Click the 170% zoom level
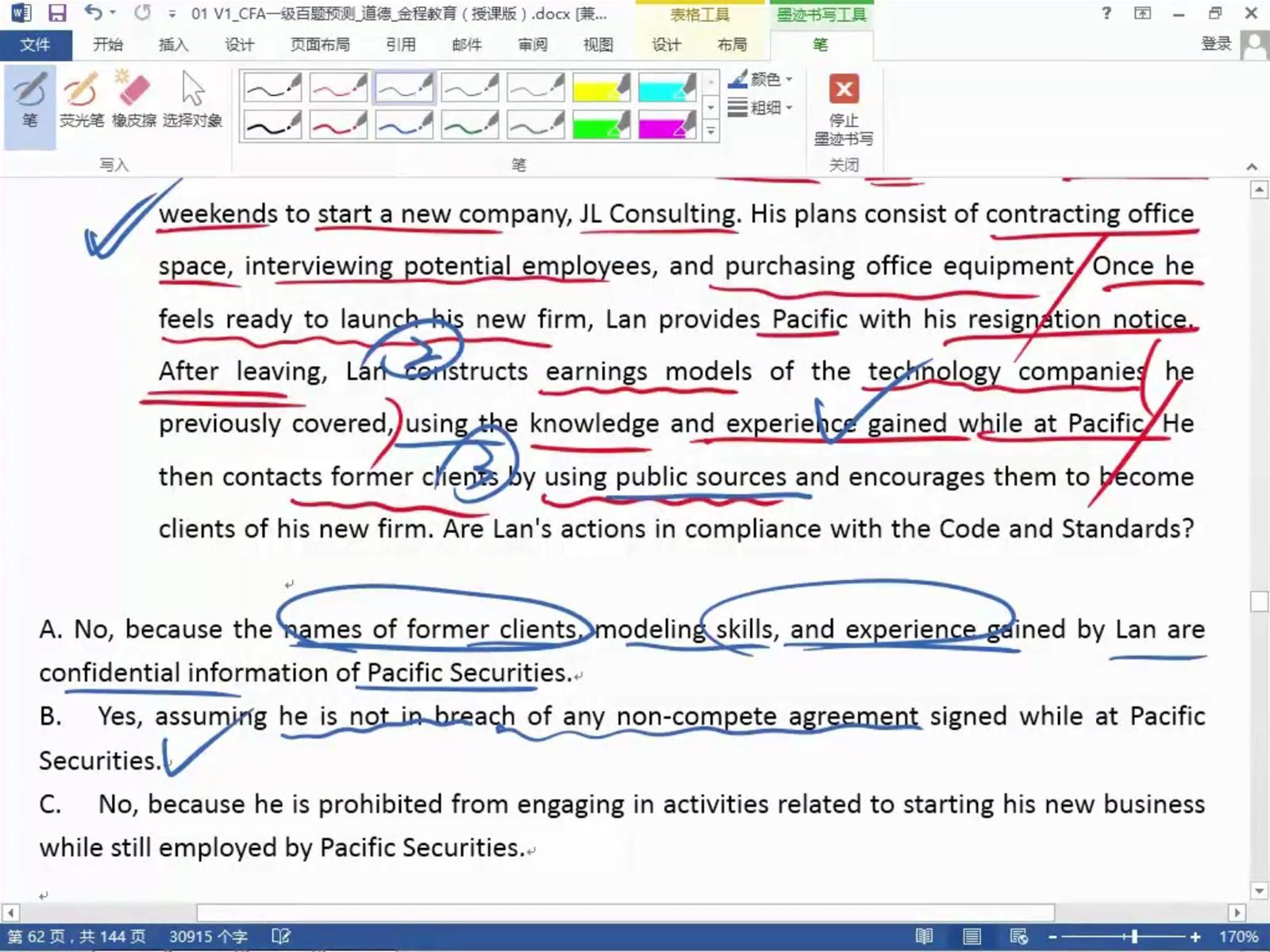The image size is (1270, 952). click(1238, 937)
